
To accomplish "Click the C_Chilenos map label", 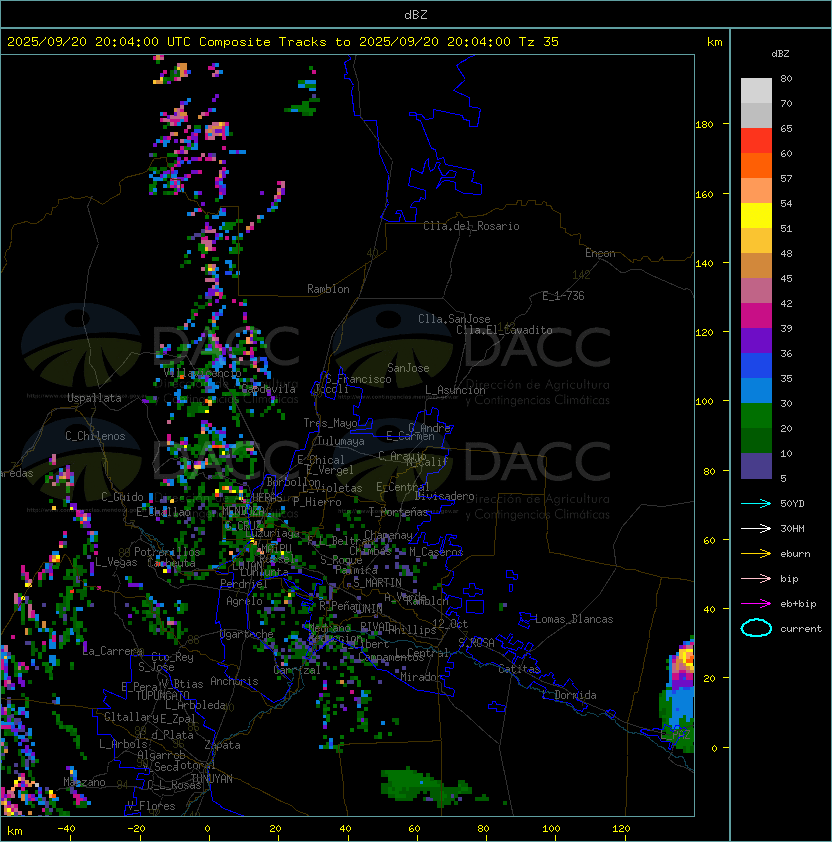I will 95,436.
